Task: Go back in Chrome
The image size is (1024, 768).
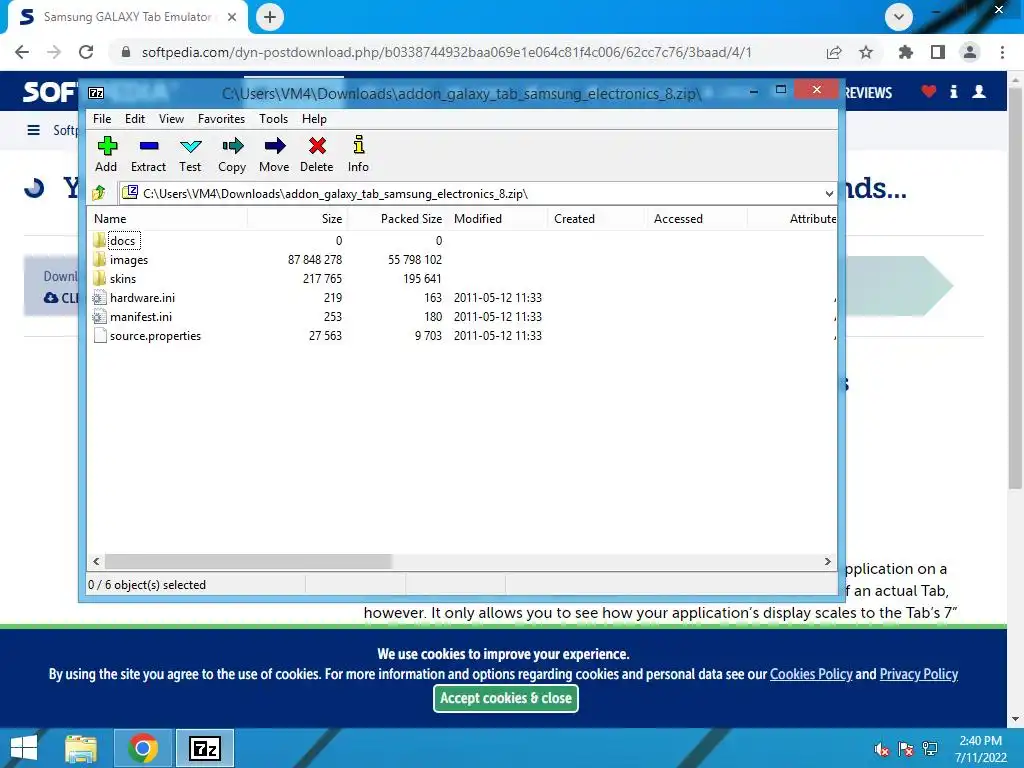Action: pos(22,52)
